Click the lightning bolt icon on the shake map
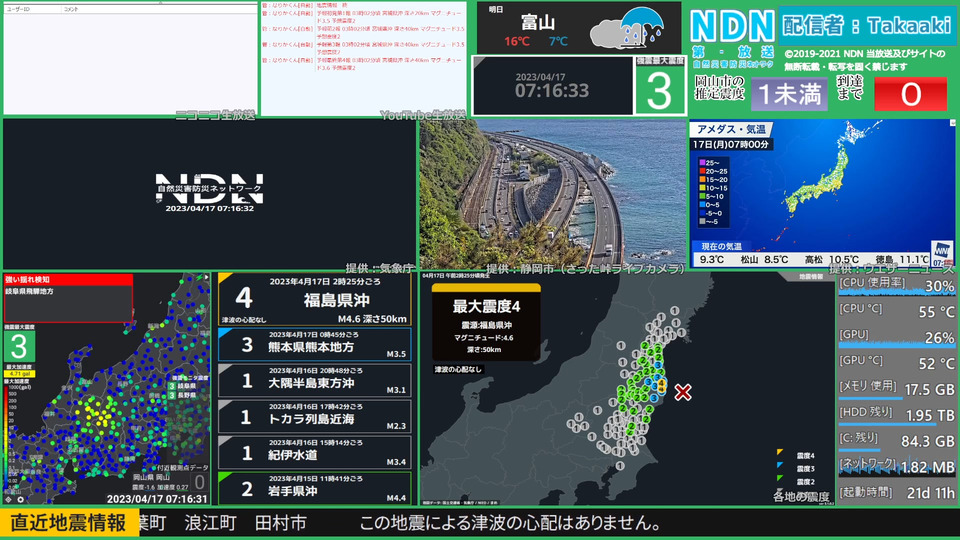 (x=199, y=277)
